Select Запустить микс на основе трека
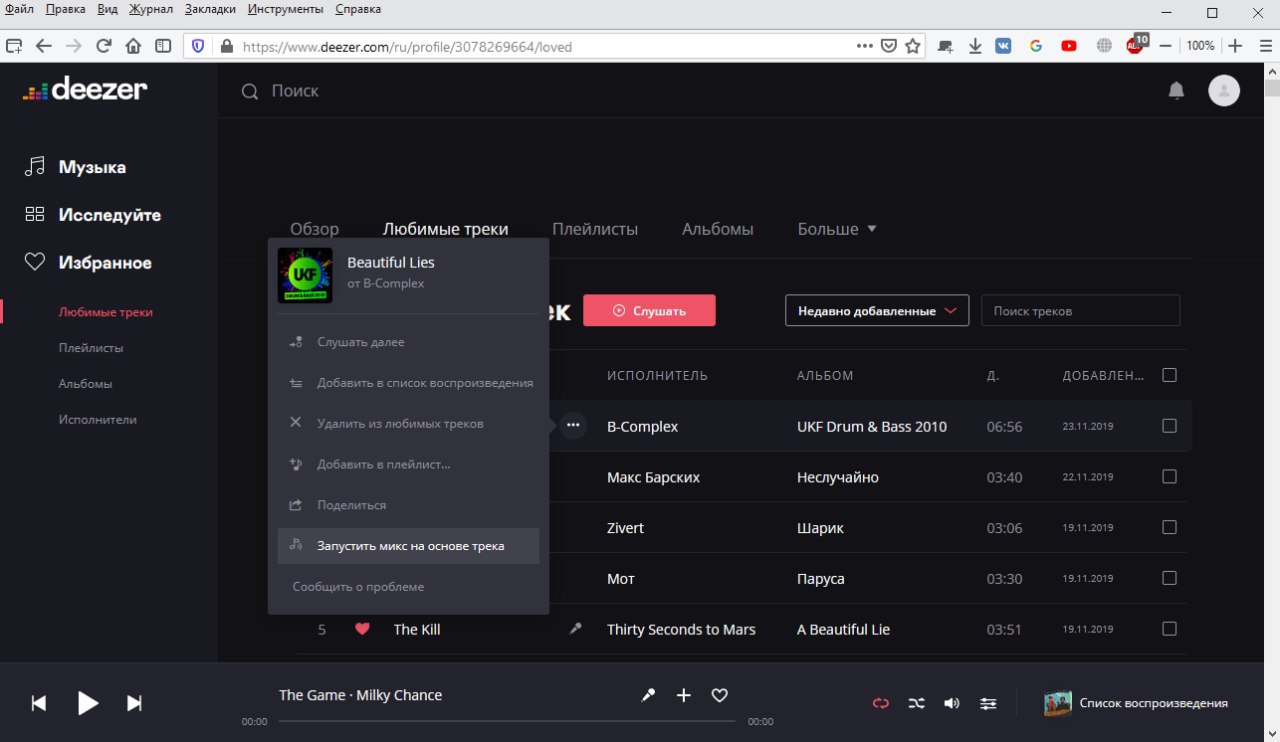The image size is (1280, 742). tap(408, 546)
